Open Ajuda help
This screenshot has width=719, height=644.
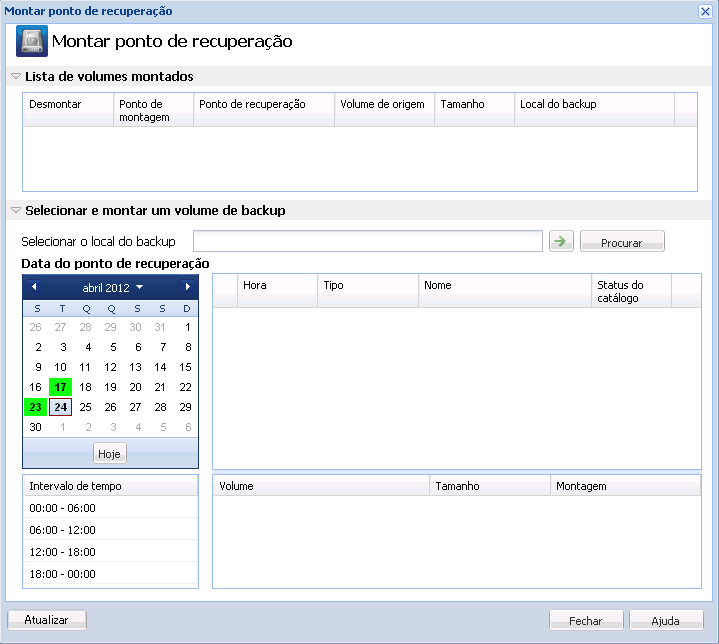(x=666, y=621)
